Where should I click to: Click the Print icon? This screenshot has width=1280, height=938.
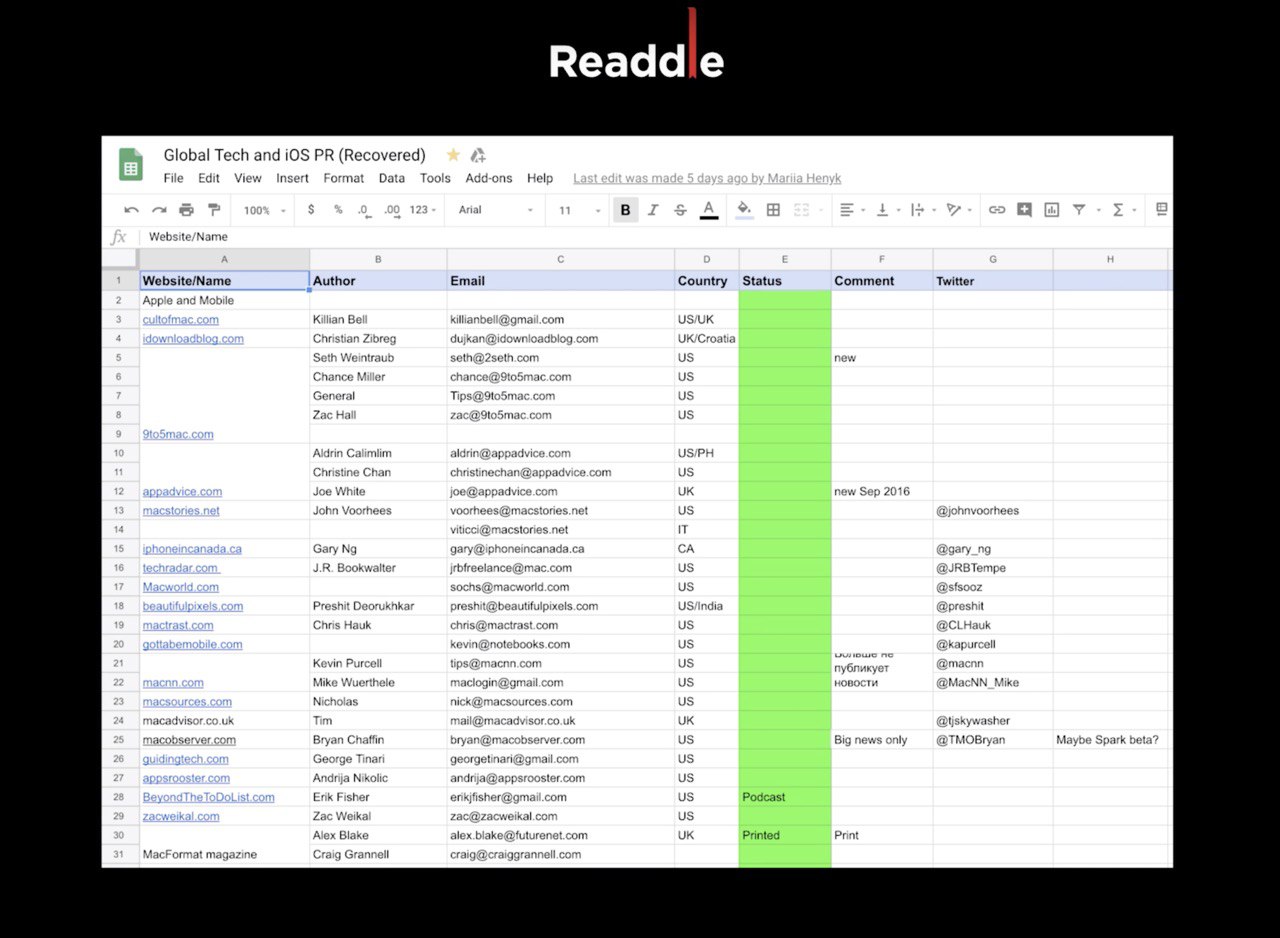pyautogui.click(x=186, y=210)
